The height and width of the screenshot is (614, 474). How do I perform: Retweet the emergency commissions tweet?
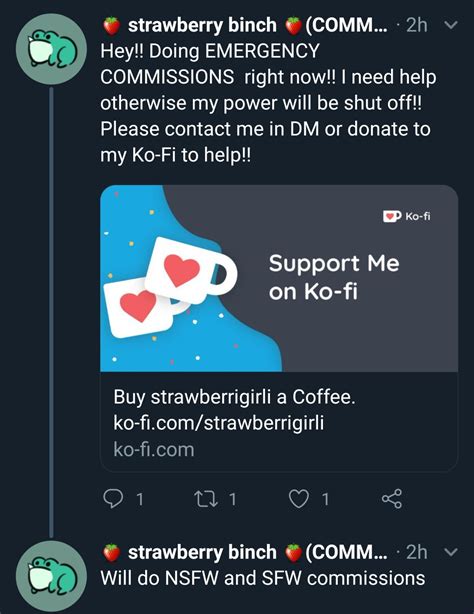coord(206,499)
